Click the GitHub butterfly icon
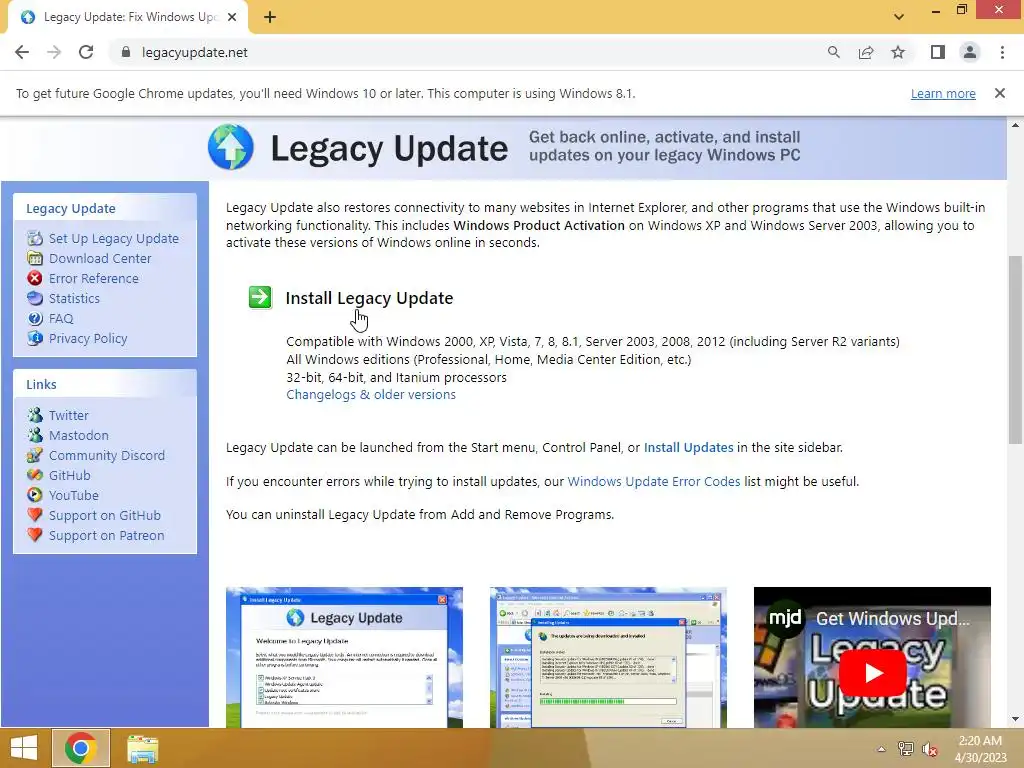The height and width of the screenshot is (768, 1024). (x=35, y=475)
